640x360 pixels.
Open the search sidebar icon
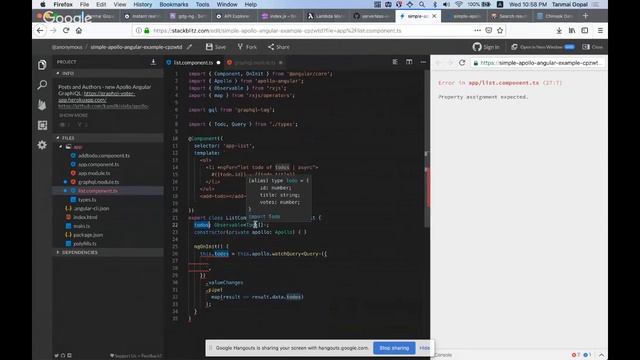pos(42,85)
